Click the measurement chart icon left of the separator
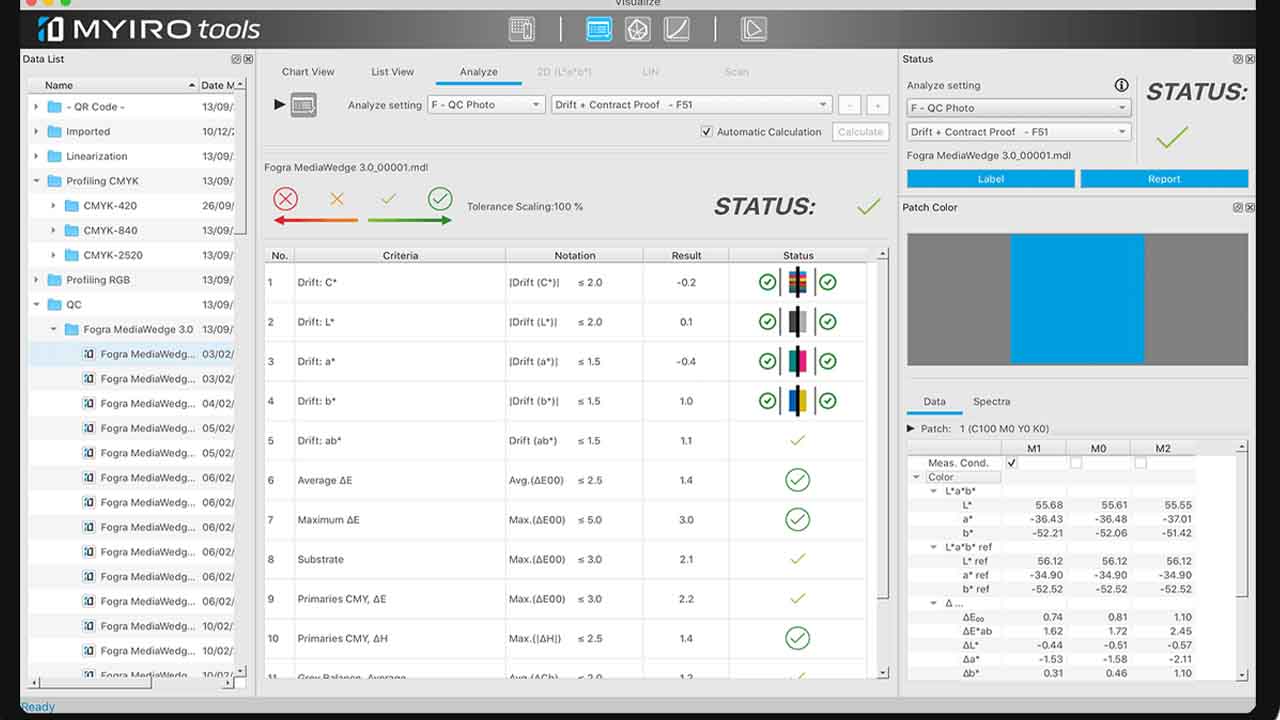The image size is (1280, 720). [x=521, y=28]
